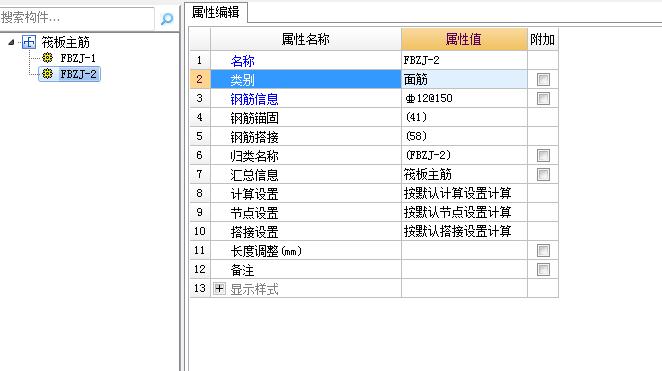Click the 筏板主筋 folder icon

coord(29,42)
